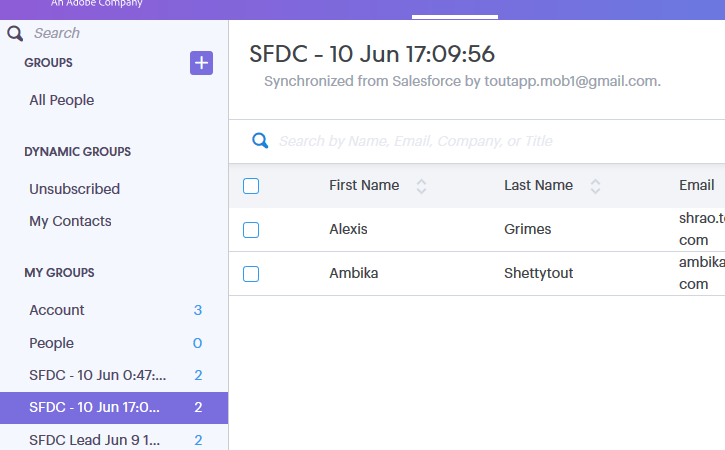
Task: Click Search by Name, Email, Company field
Action: pyautogui.click(x=499, y=141)
